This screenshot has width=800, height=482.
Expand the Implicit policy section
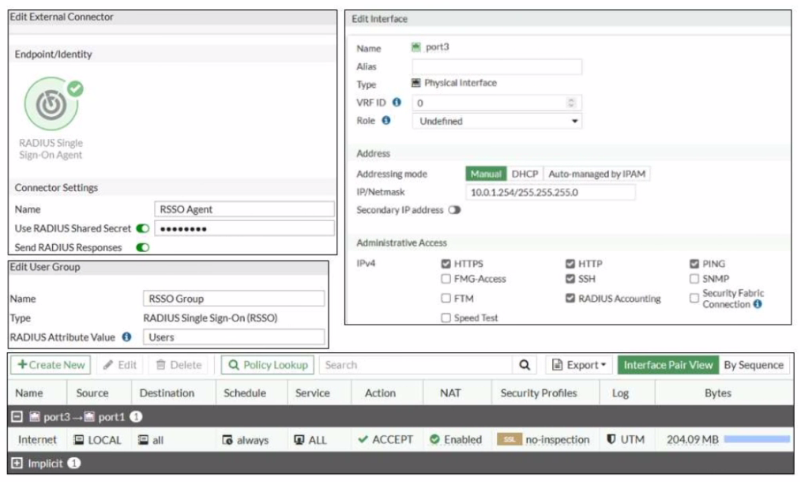coord(17,463)
